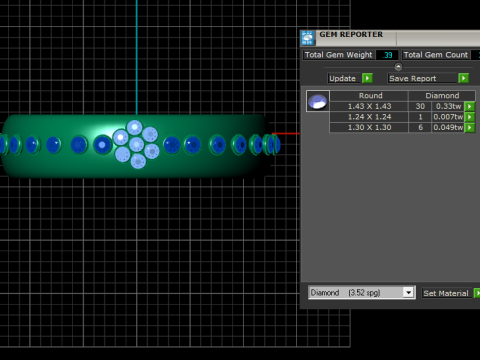The width and height of the screenshot is (480, 360).
Task: Select the round gem thumbnail in the report
Action: [318, 101]
